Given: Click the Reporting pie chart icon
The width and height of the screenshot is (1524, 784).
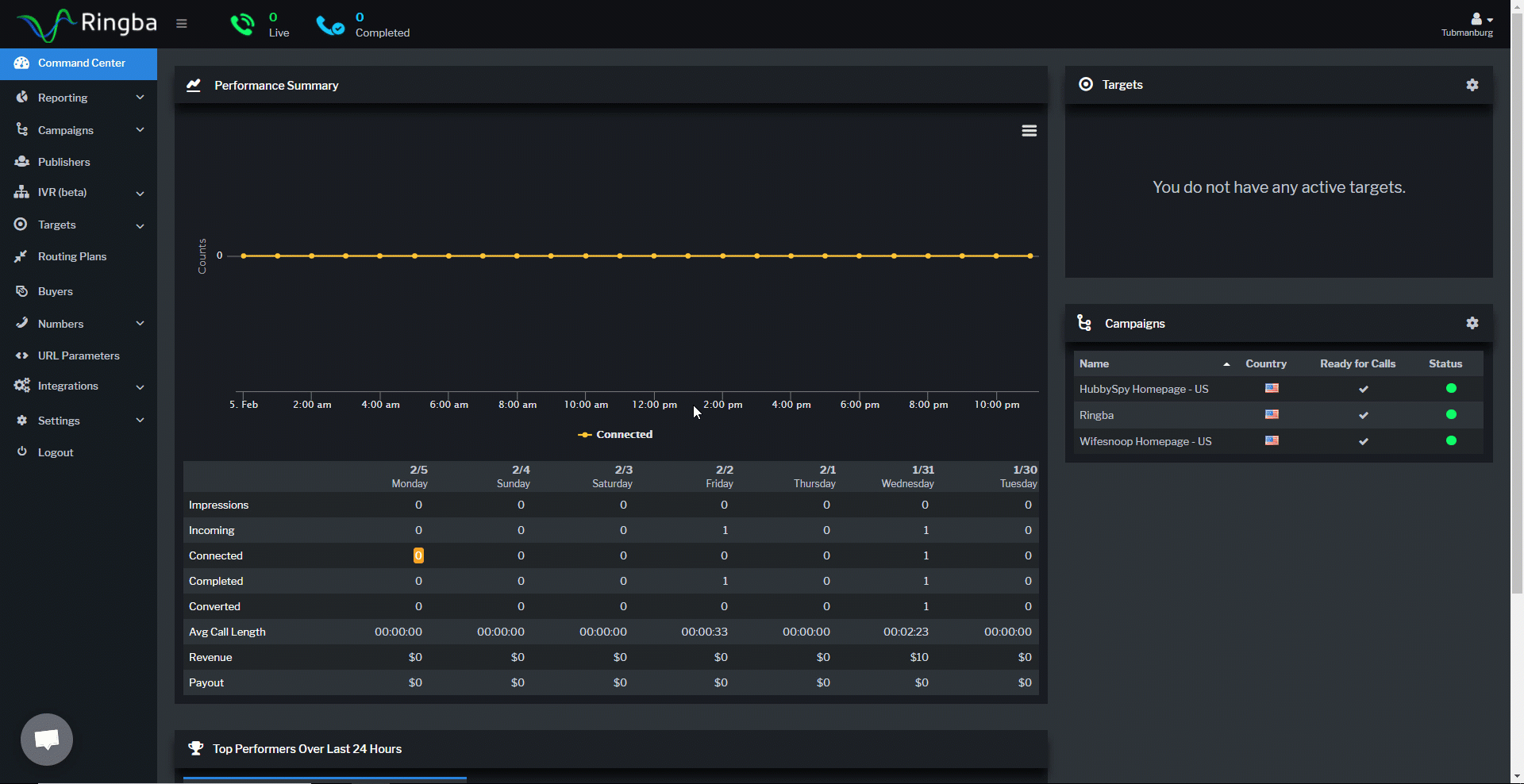Looking at the screenshot, I should [x=21, y=97].
